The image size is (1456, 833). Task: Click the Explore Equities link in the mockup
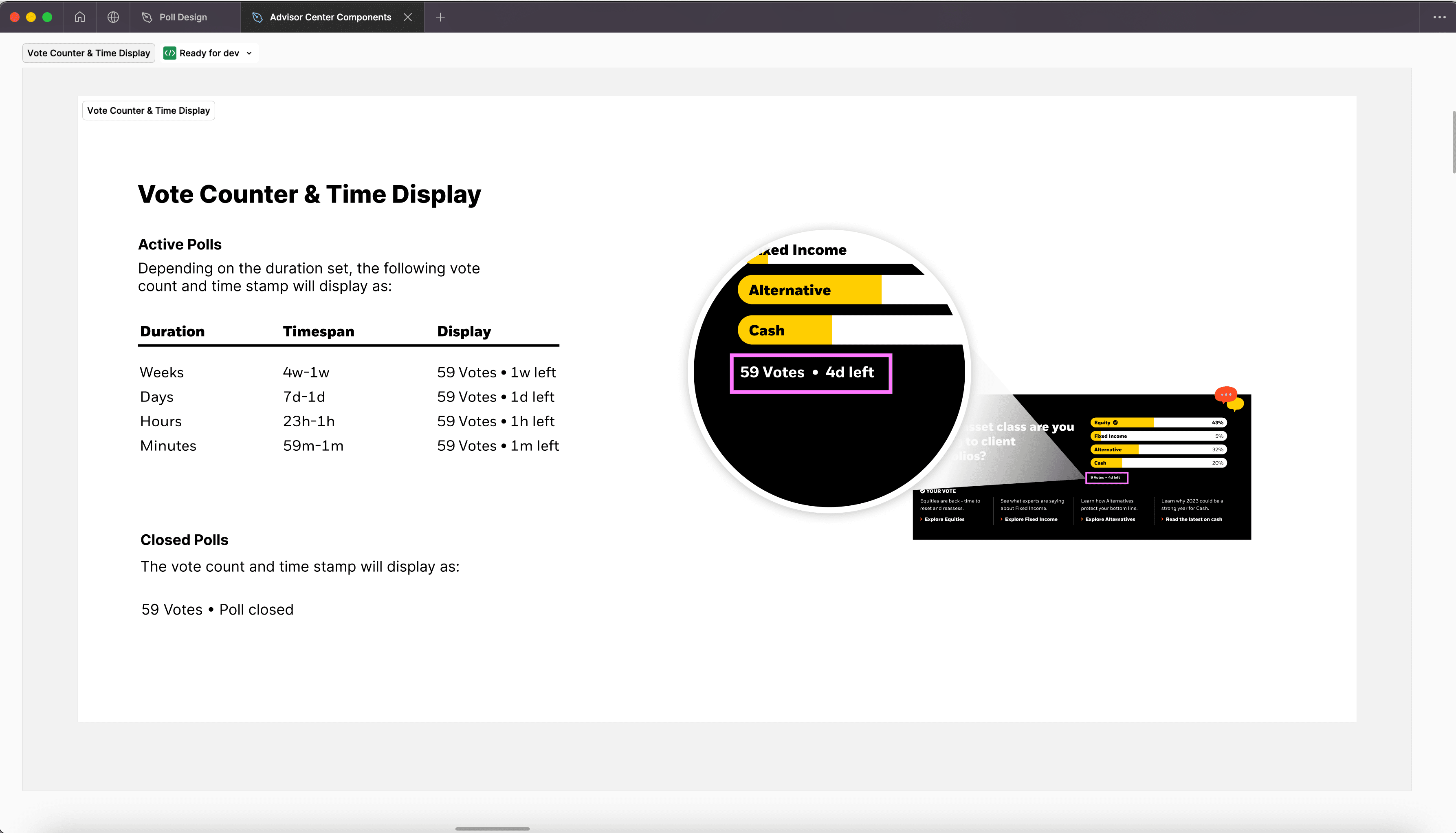click(x=944, y=520)
